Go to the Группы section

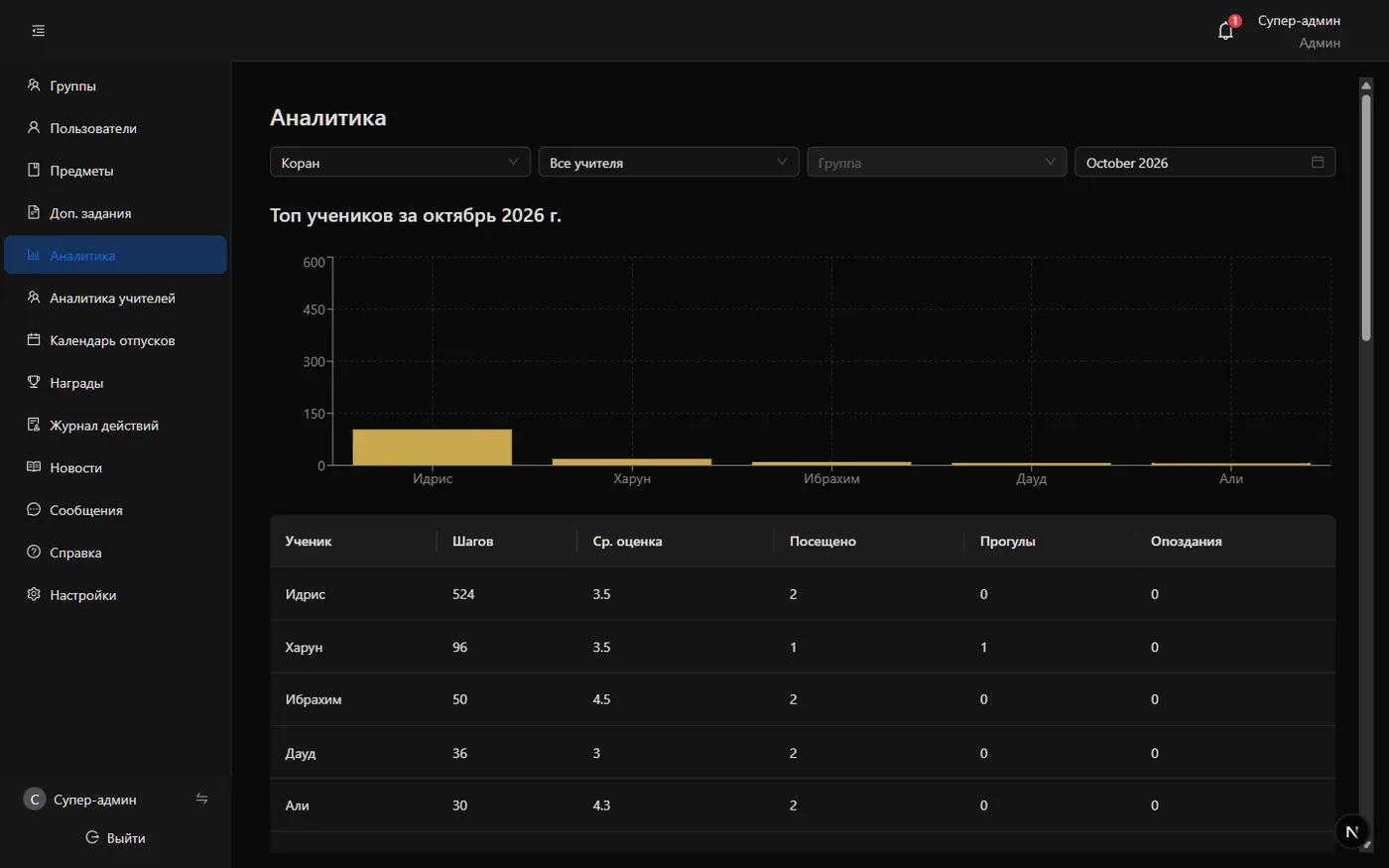click(115, 85)
